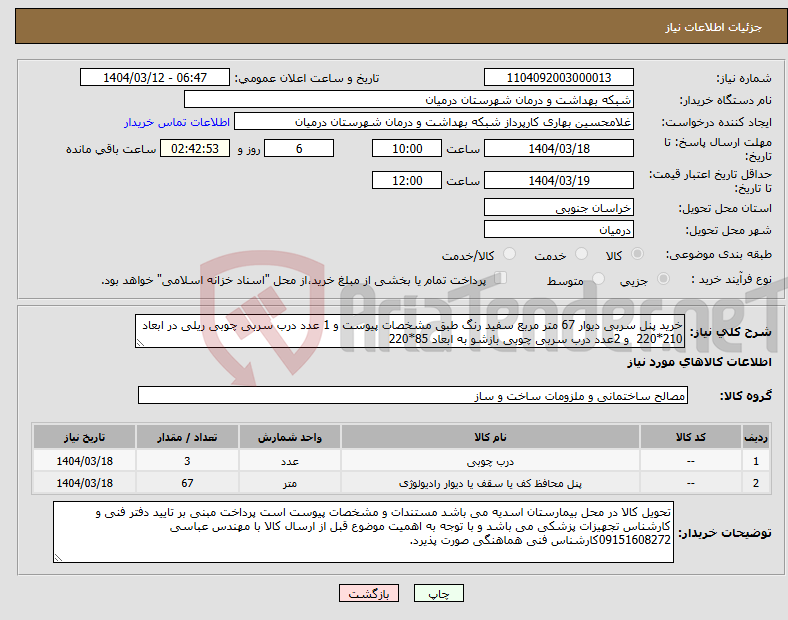Click the validity time field 12:00
Screen dimensions: 788x620
click(x=407, y=180)
